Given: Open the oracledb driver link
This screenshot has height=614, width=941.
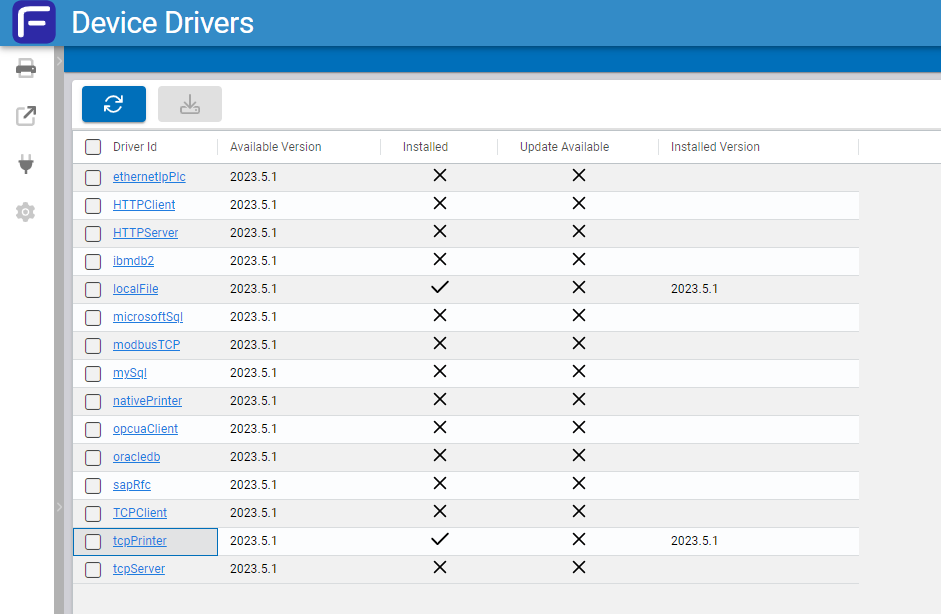Looking at the screenshot, I should pos(137,457).
